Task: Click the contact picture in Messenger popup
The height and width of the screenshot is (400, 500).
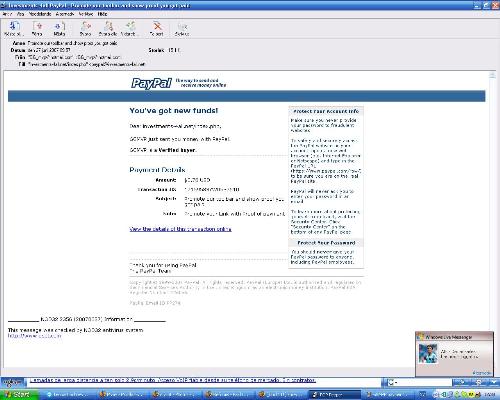Action: point(428,353)
